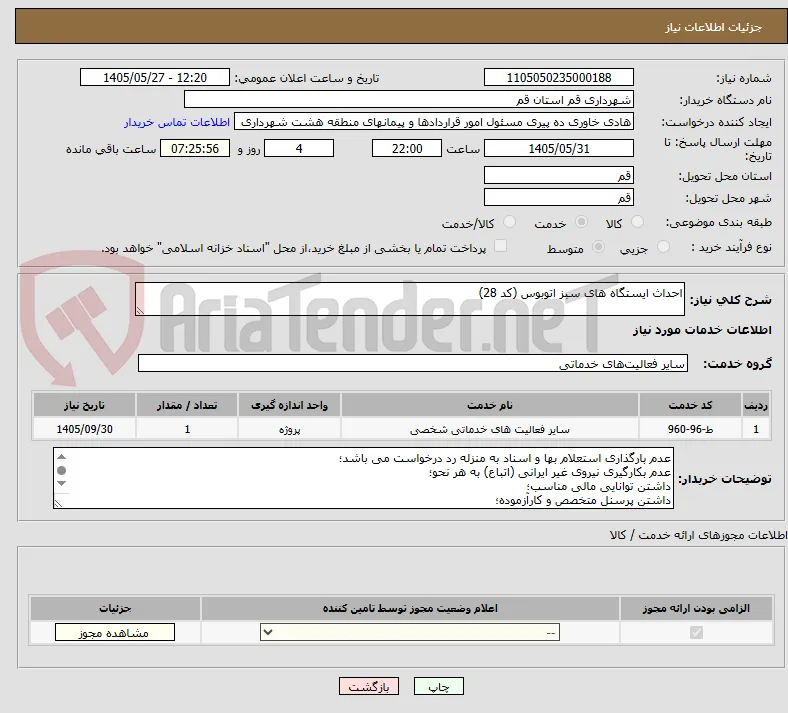Choose the جزیی purchase type radio
Screen dimensions: 788x713
click(663, 247)
